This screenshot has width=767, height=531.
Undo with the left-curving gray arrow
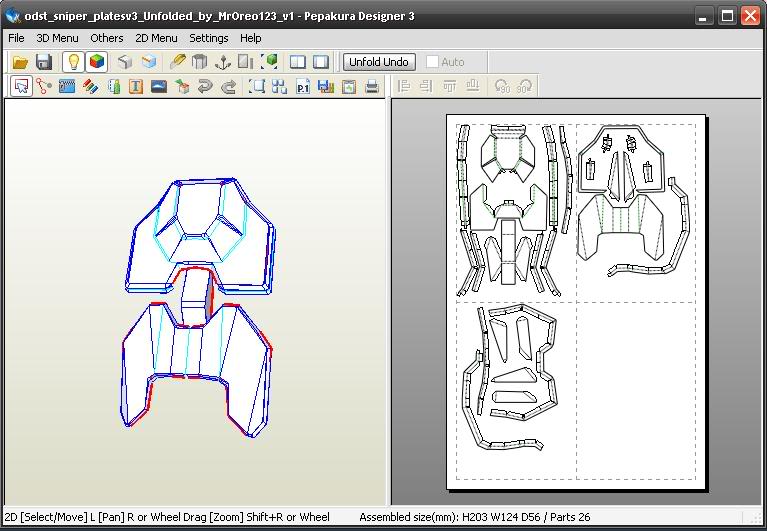click(205, 87)
